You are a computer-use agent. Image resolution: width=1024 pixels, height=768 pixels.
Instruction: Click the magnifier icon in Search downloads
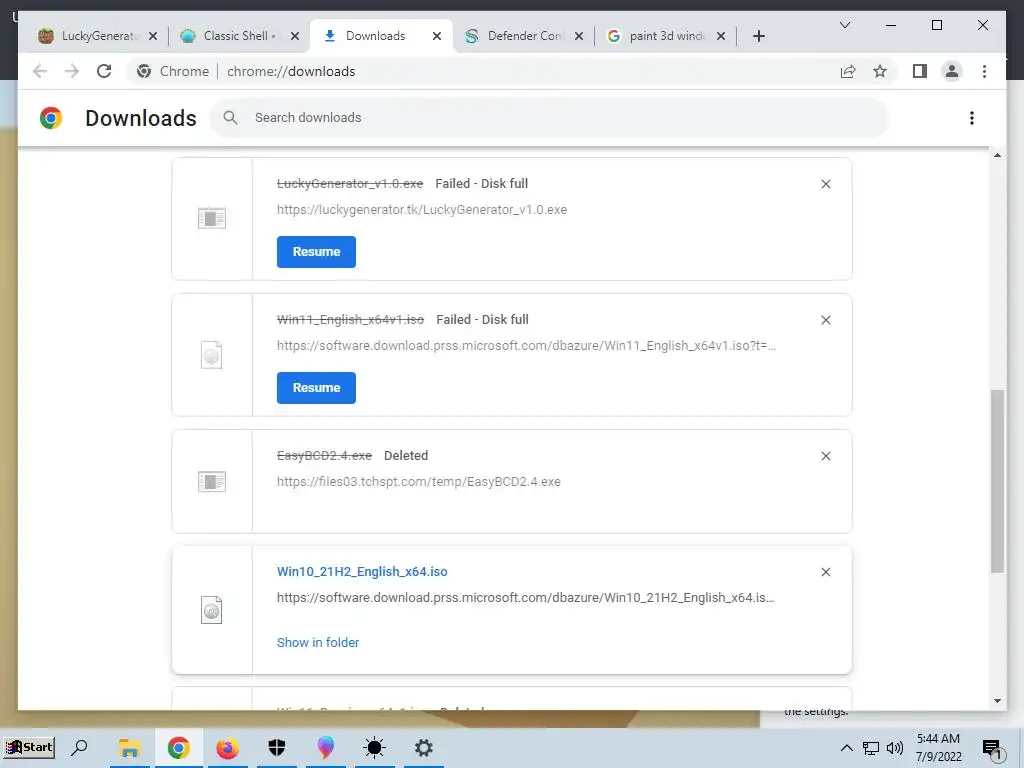point(230,118)
